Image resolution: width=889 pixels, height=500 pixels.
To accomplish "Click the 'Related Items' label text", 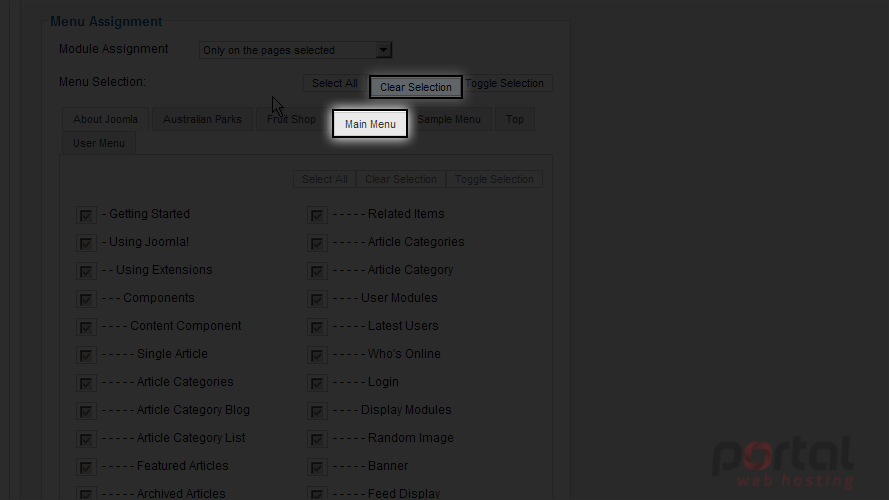I will pos(406,214).
